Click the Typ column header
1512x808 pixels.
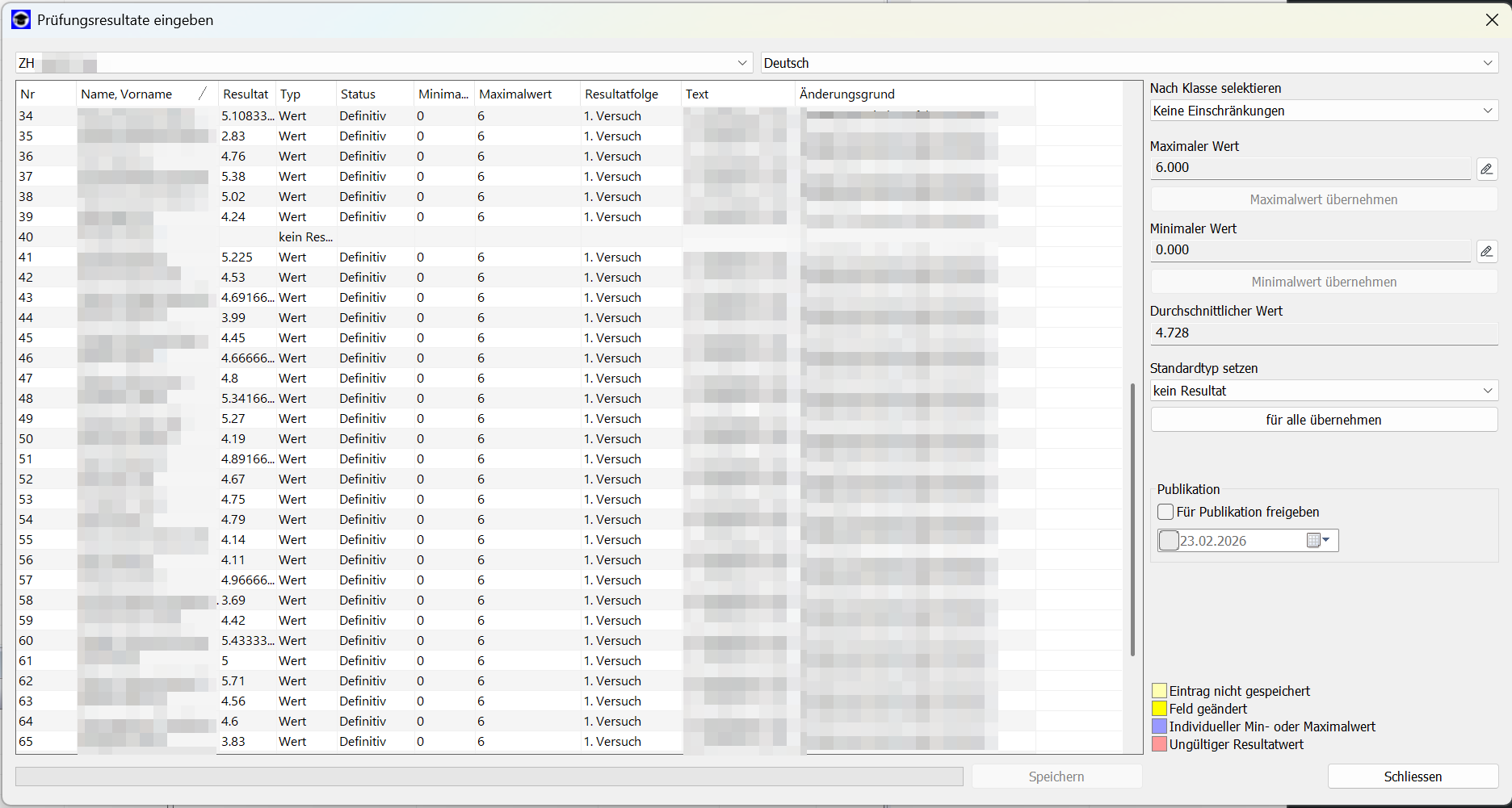coord(305,94)
